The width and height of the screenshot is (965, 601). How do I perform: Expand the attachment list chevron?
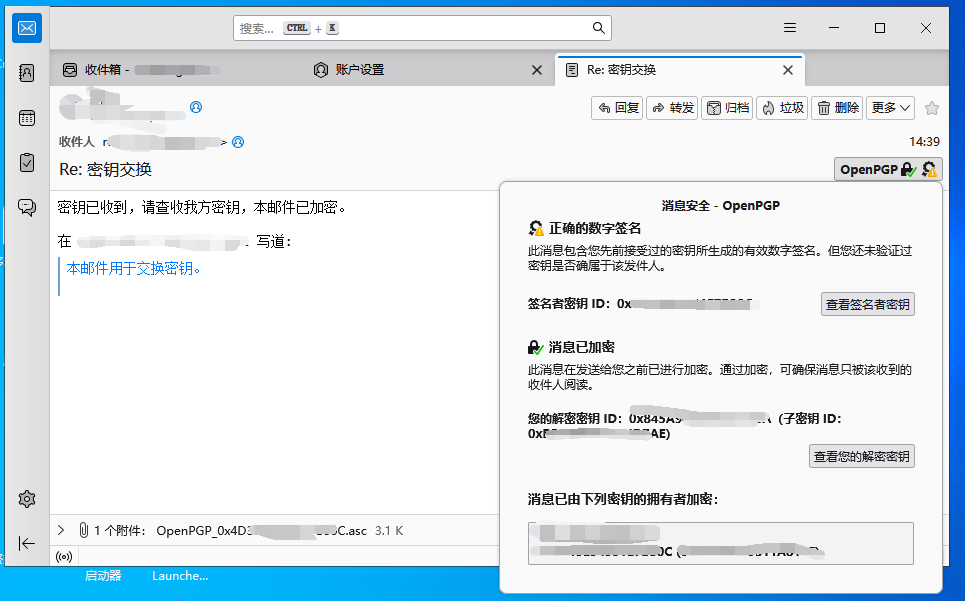(x=61, y=531)
